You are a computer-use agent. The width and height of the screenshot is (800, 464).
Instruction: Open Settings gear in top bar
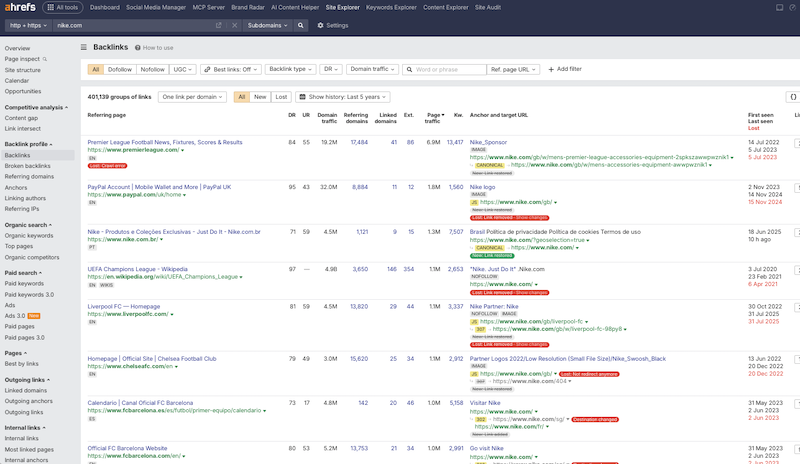tap(333, 25)
